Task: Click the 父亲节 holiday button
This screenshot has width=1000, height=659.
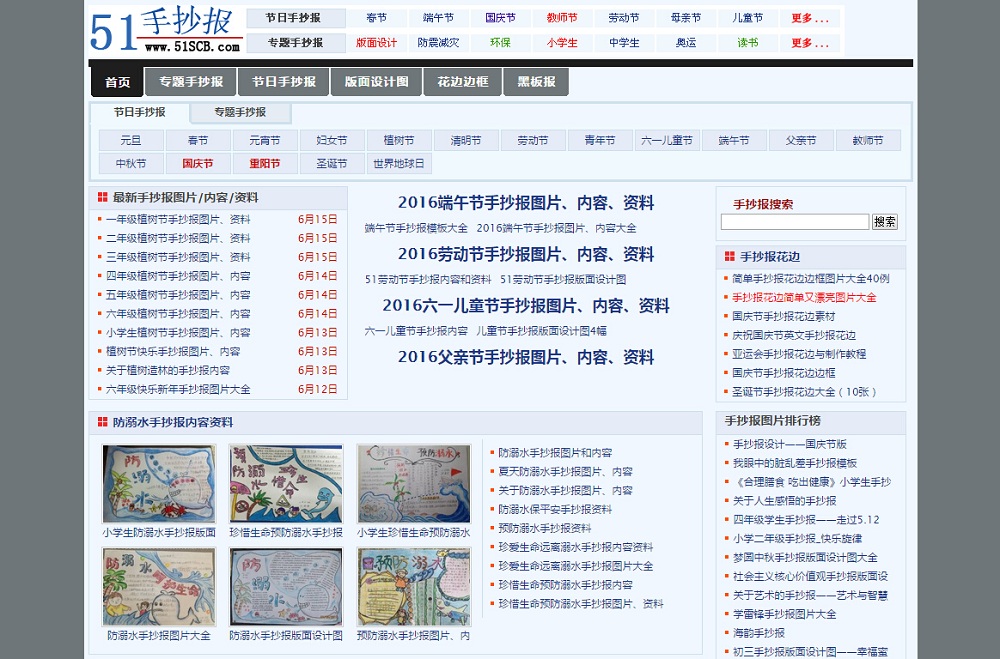Action: coord(800,140)
